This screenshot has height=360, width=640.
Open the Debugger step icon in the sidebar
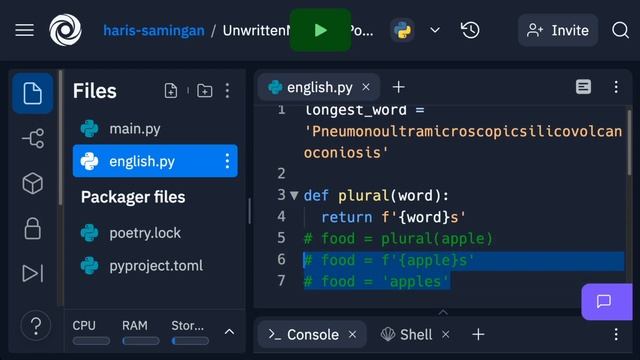(x=33, y=273)
